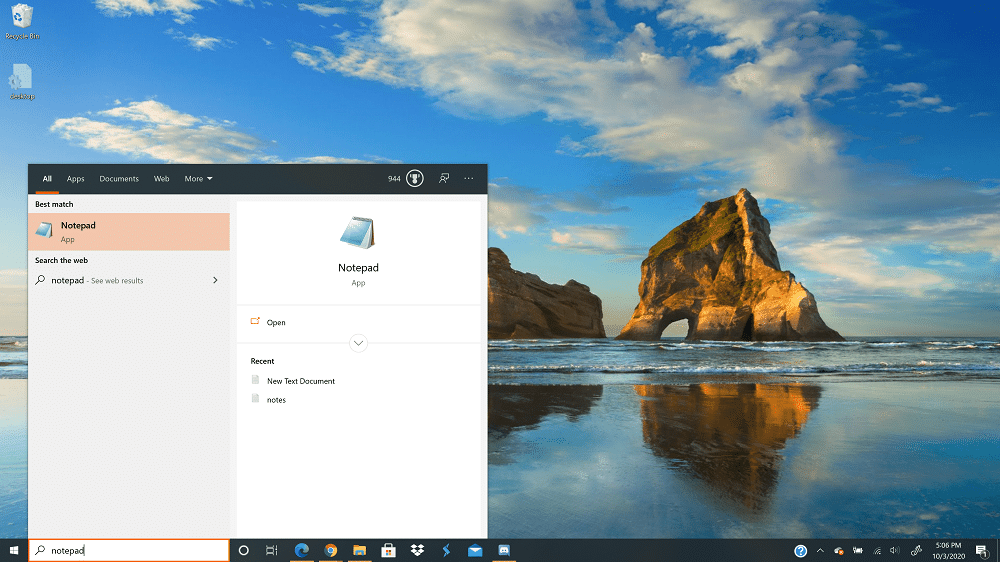
Task: Switch to the Documents search tab
Action: pos(119,179)
